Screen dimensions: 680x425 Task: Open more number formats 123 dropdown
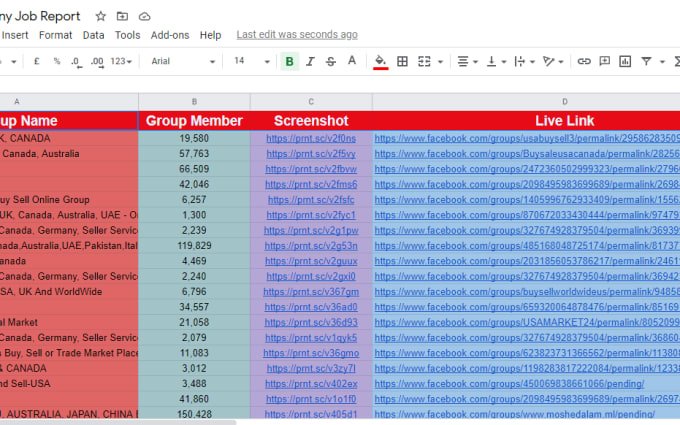coord(121,61)
